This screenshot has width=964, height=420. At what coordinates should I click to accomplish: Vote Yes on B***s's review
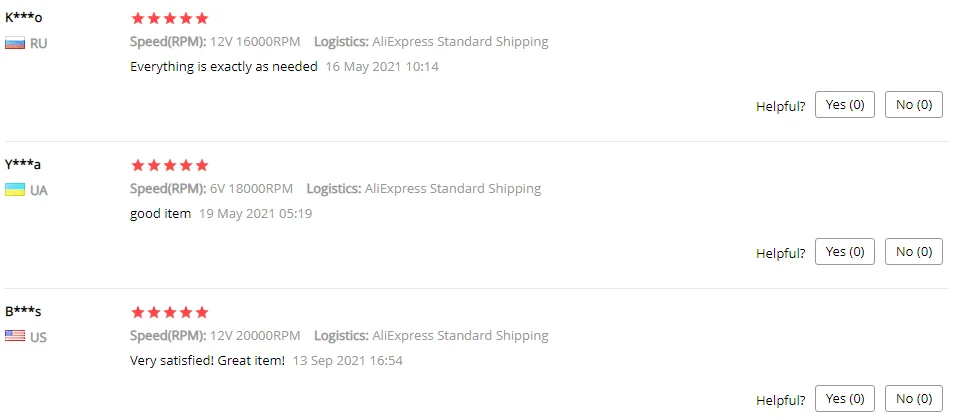pos(845,399)
